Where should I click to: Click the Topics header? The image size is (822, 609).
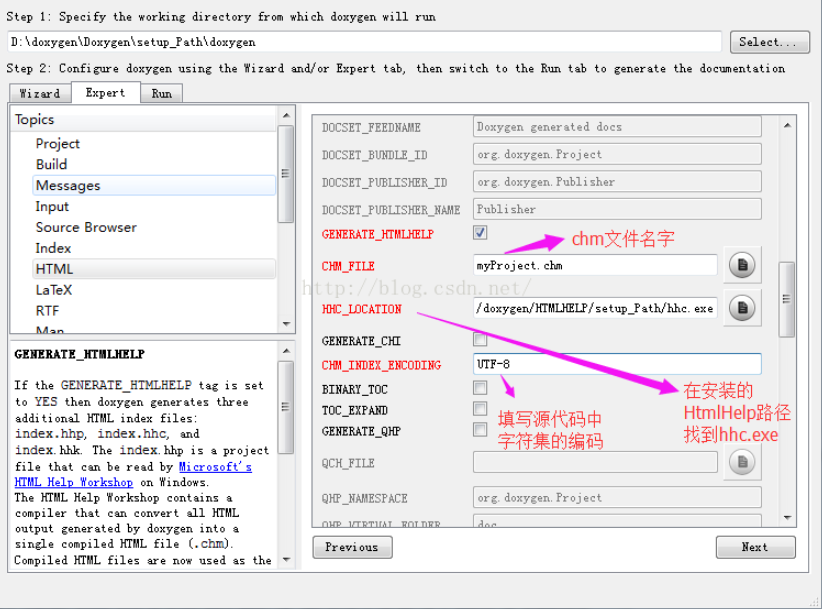34,119
